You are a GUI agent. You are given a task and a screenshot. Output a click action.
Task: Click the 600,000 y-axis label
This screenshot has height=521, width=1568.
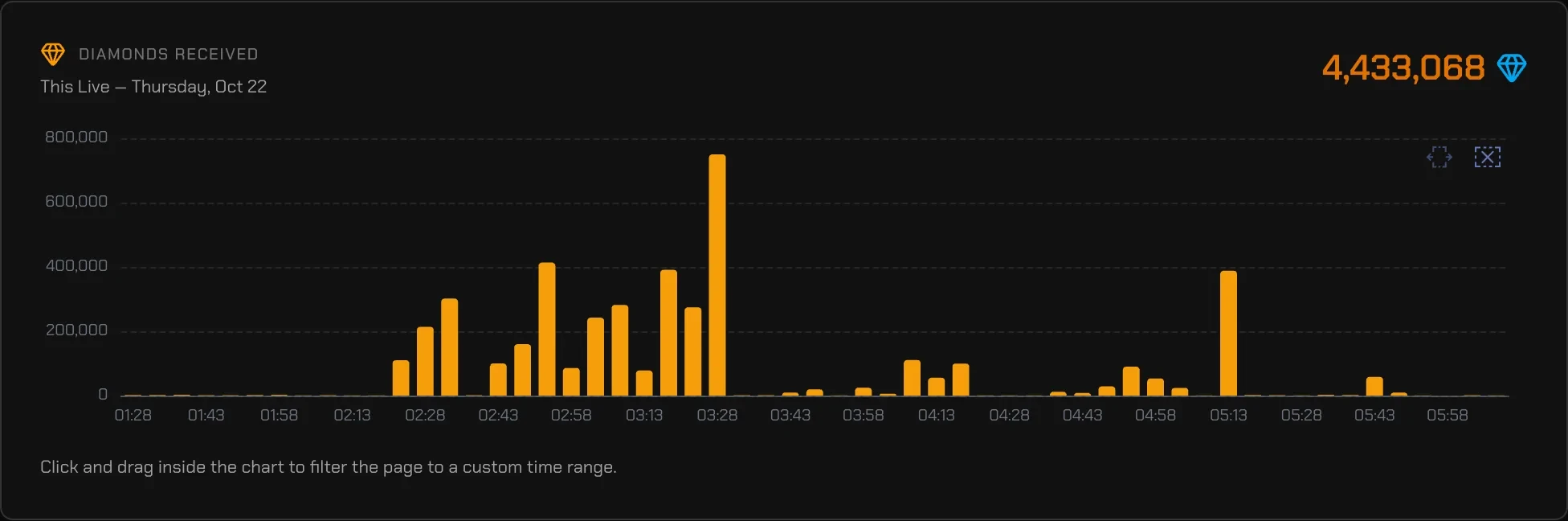[x=76, y=201]
